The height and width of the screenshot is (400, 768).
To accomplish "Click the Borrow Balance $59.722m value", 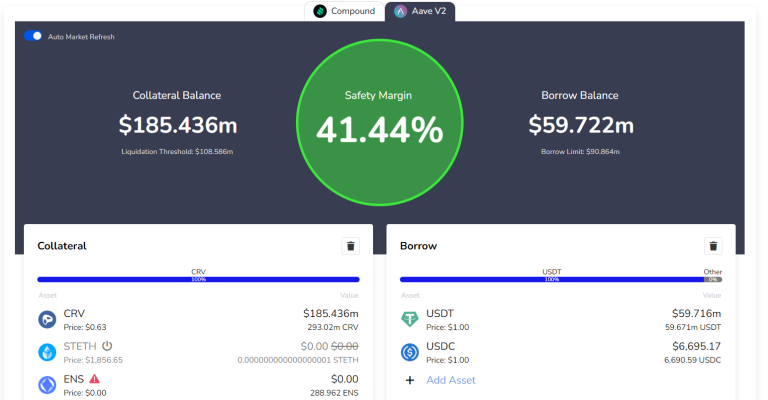I will pos(581,125).
